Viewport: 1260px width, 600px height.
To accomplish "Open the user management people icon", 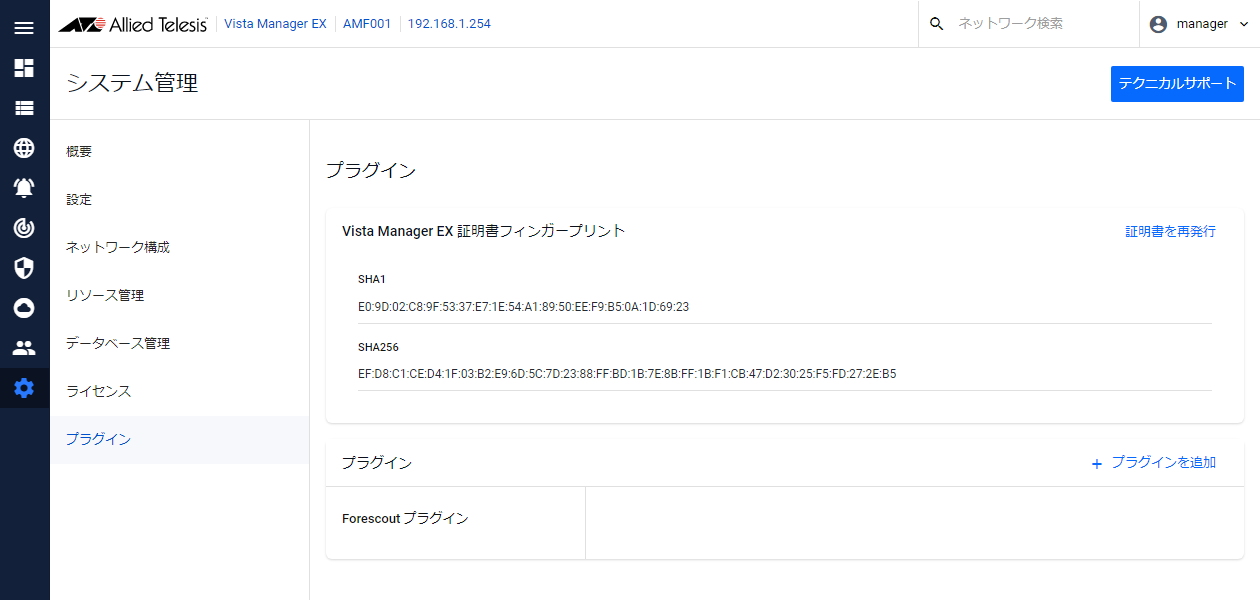I will click(x=24, y=348).
